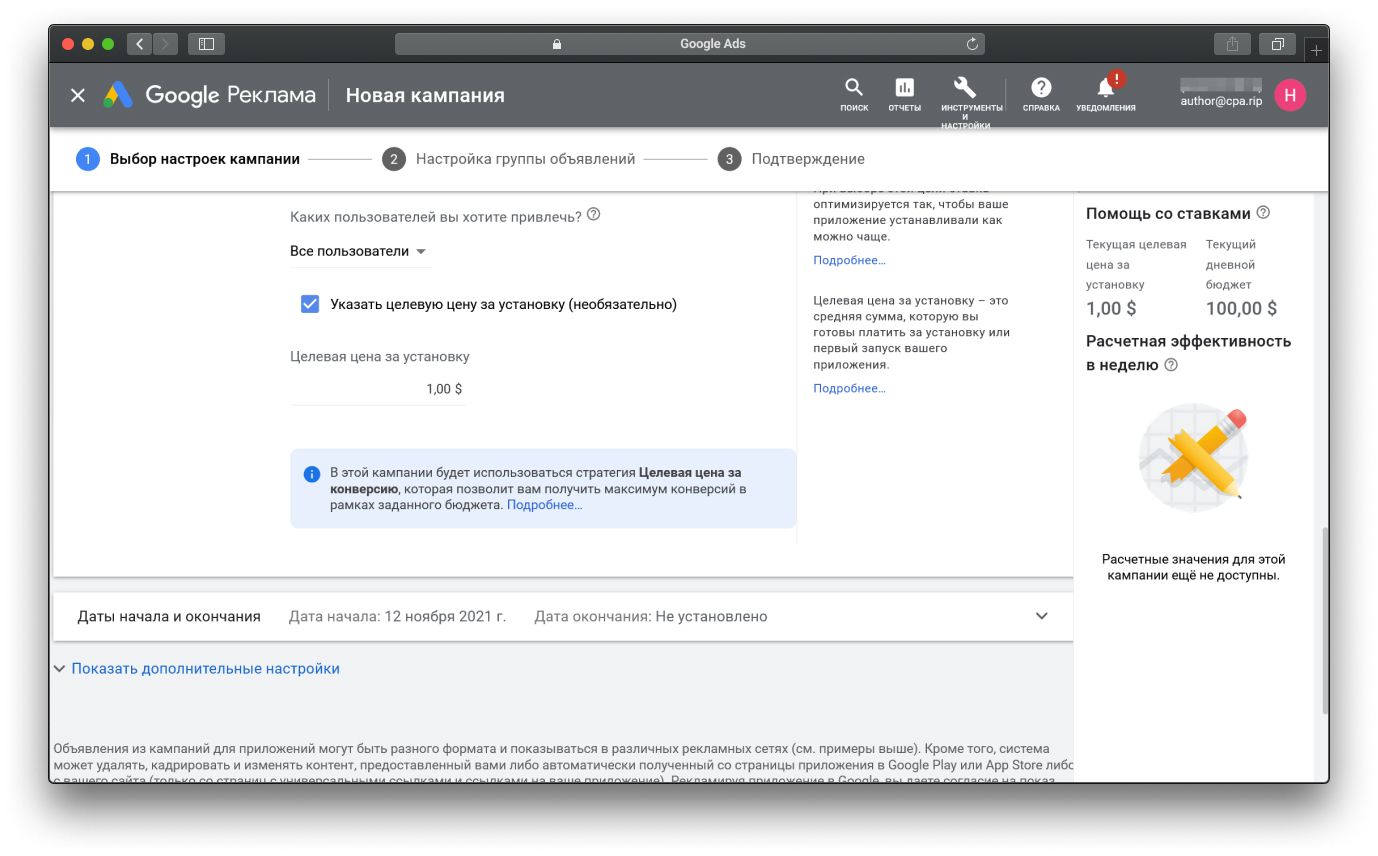Image resolution: width=1378 pixels, height=856 pixels.
Task: Click Дата окончания: Не установлено text
Action: [x=651, y=616]
